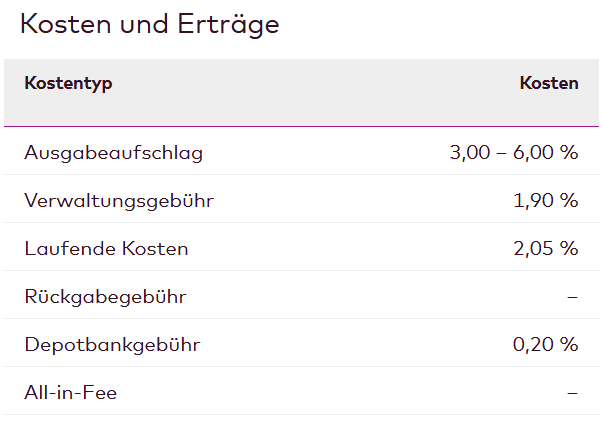Click the Kostentyp column header
Image resolution: width=603 pixels, height=432 pixels.
68,83
